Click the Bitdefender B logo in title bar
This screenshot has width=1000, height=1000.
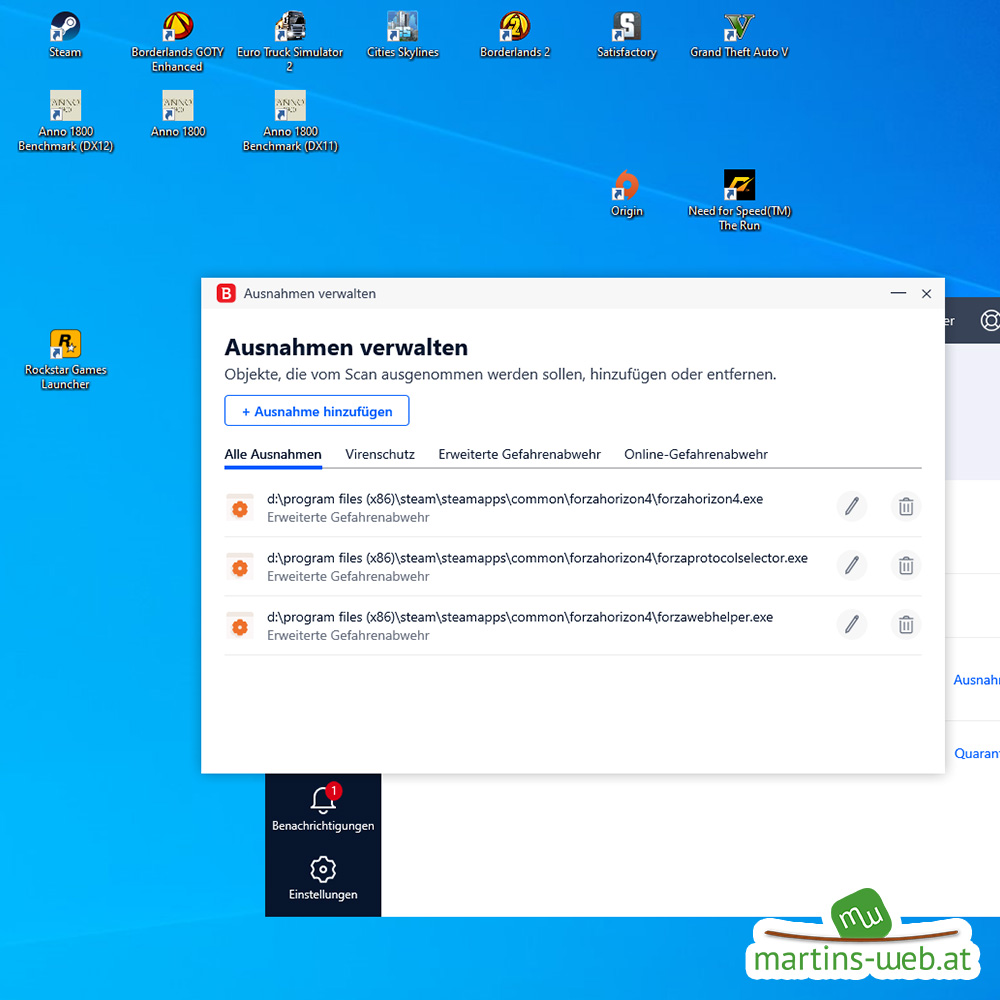pyautogui.click(x=226, y=293)
